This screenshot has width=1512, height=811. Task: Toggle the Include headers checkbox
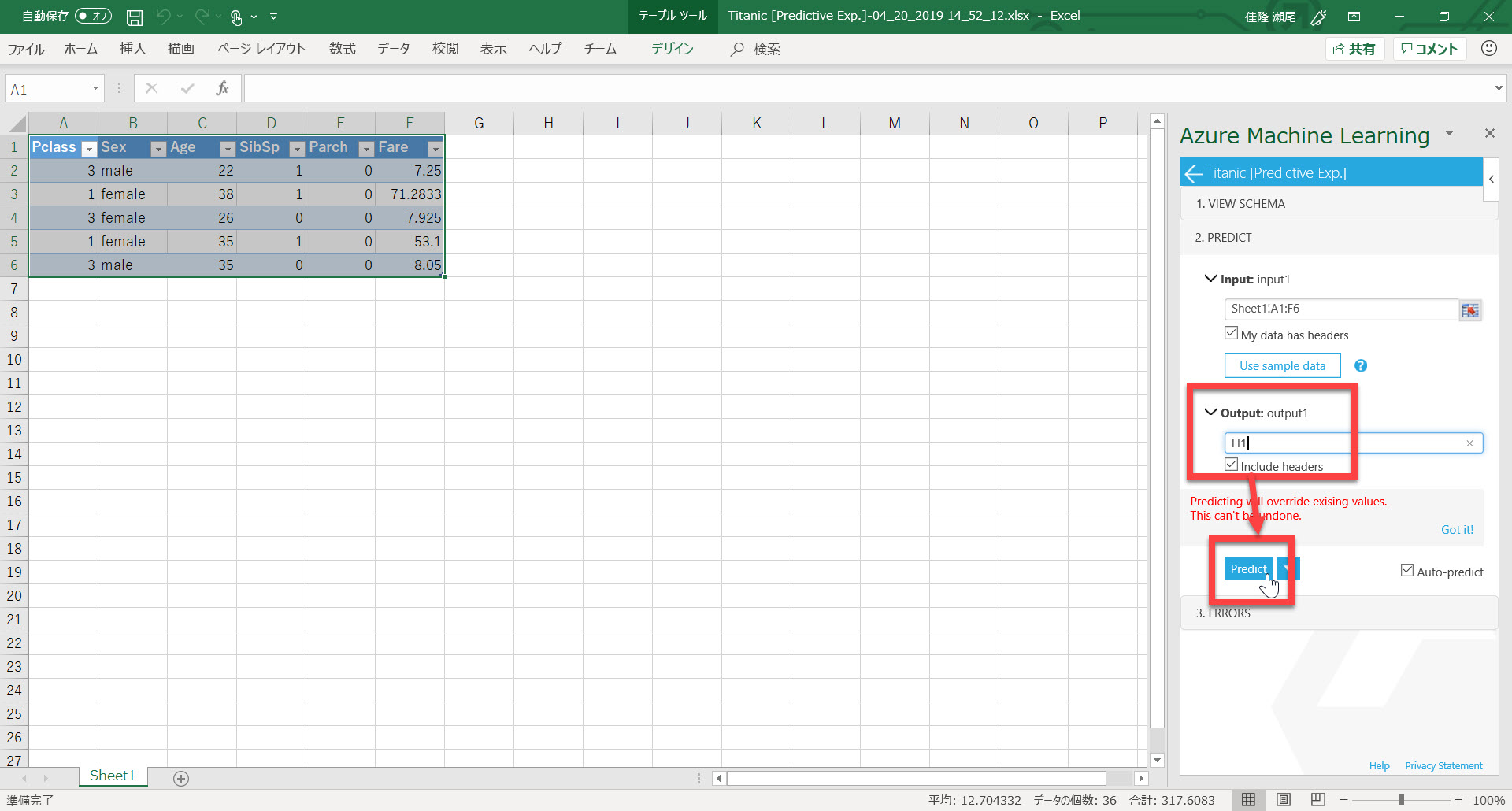click(1231, 465)
